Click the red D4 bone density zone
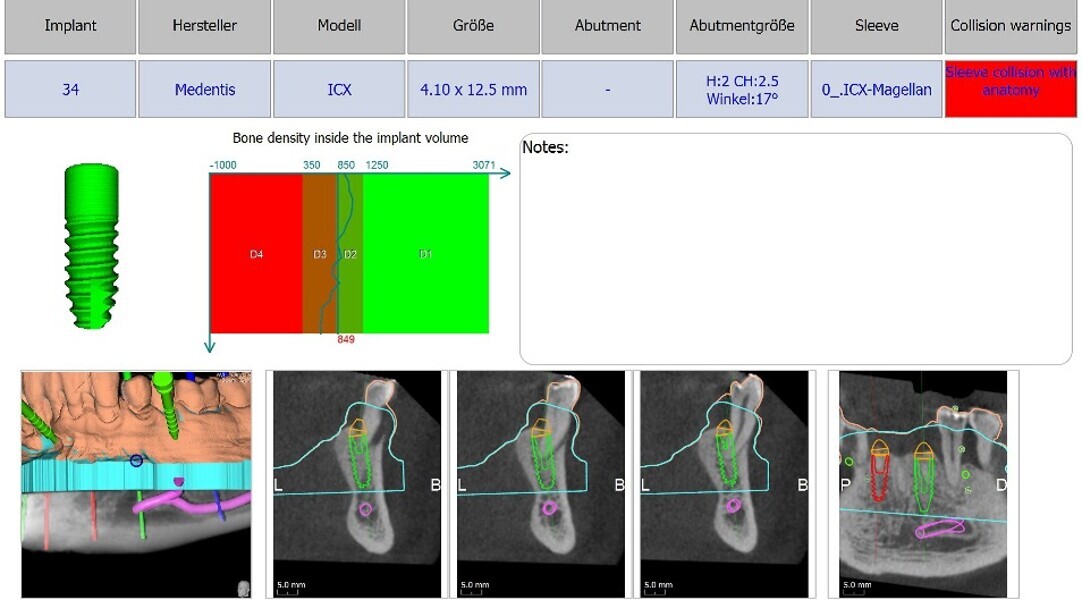Screen dimensions: 1082x600 click(x=256, y=254)
